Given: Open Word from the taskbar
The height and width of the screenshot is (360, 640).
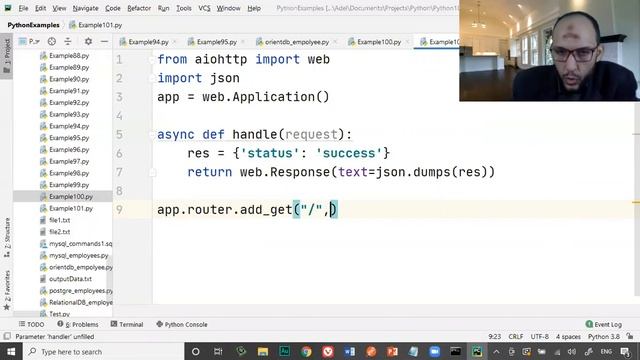Looking at the screenshot, I should pyautogui.click(x=349, y=351).
